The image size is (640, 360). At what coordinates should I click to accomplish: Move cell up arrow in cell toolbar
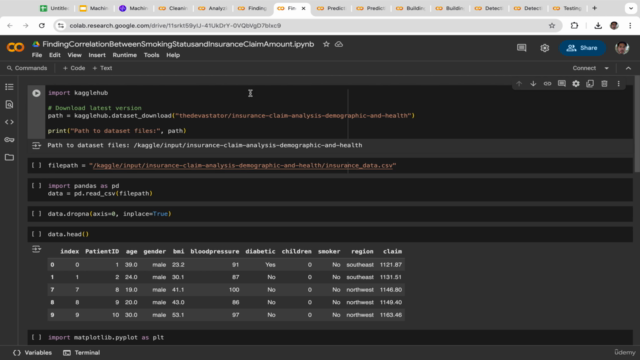pyautogui.click(x=519, y=84)
